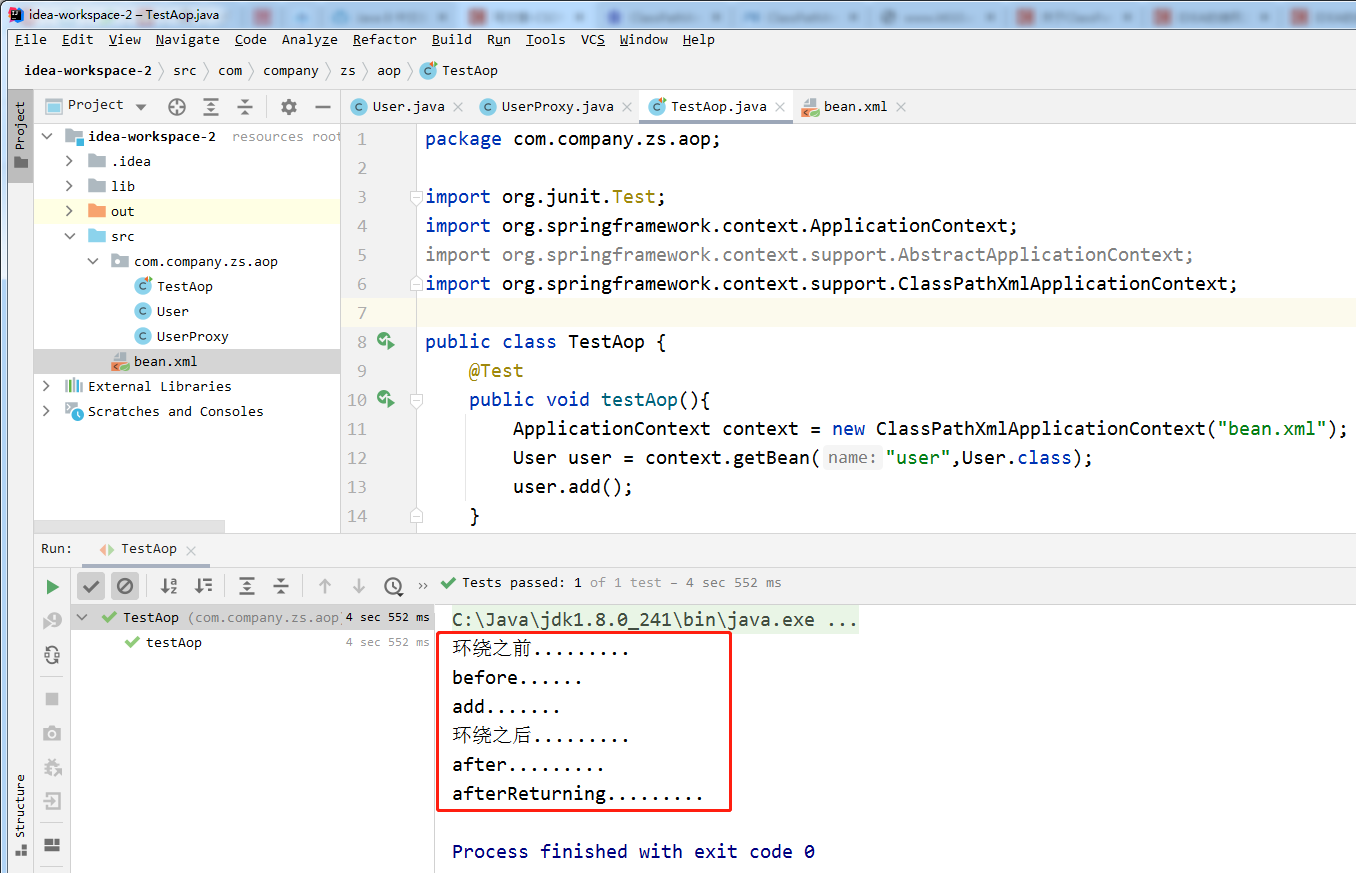Rerun the test with green play button
Screen dimensions: 1356x873
click(x=53, y=587)
